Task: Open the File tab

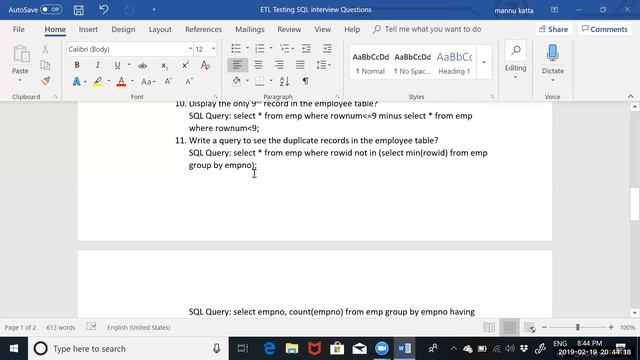Action: pyautogui.click(x=18, y=29)
